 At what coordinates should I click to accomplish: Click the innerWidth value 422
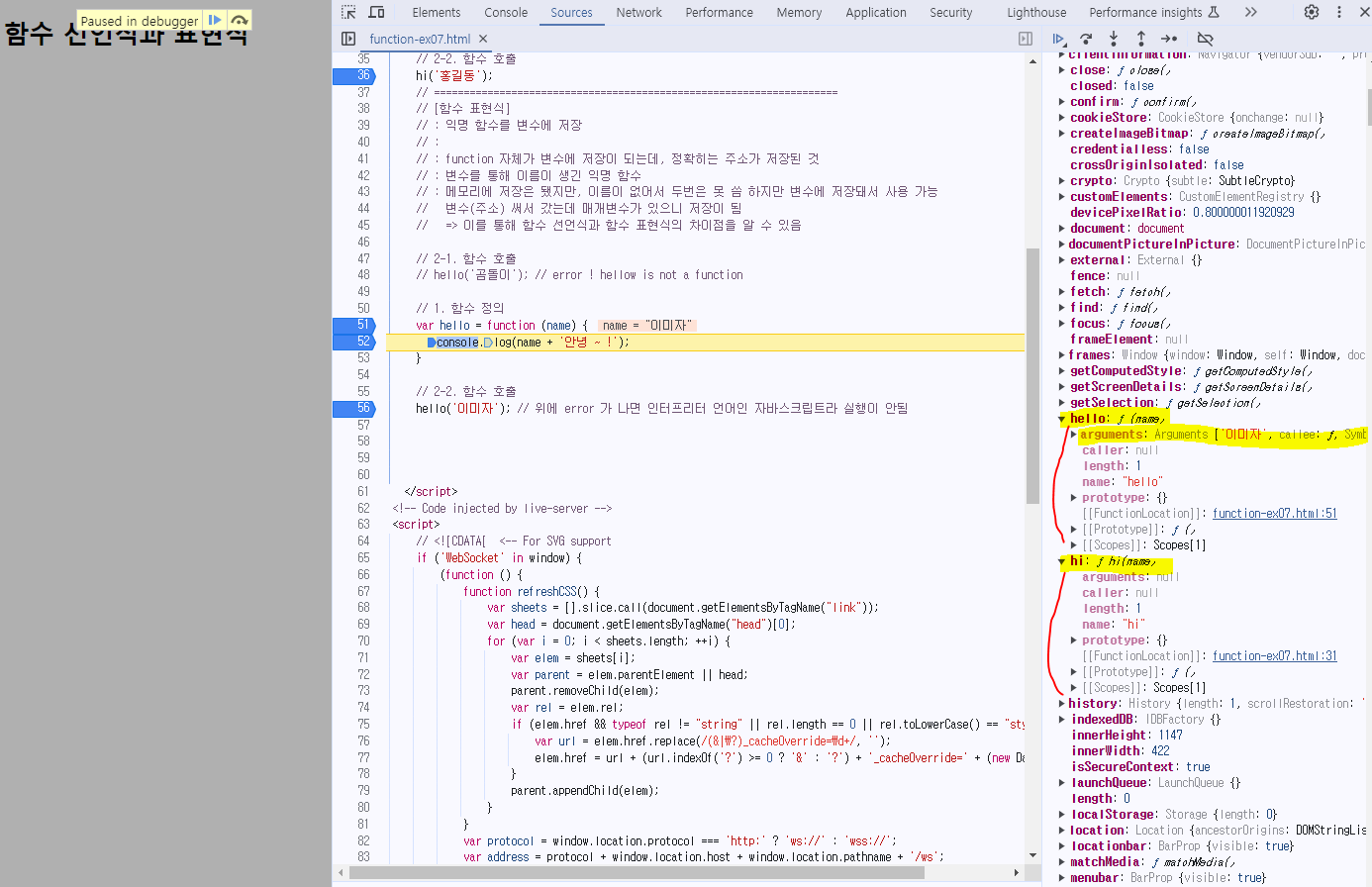pos(1160,751)
